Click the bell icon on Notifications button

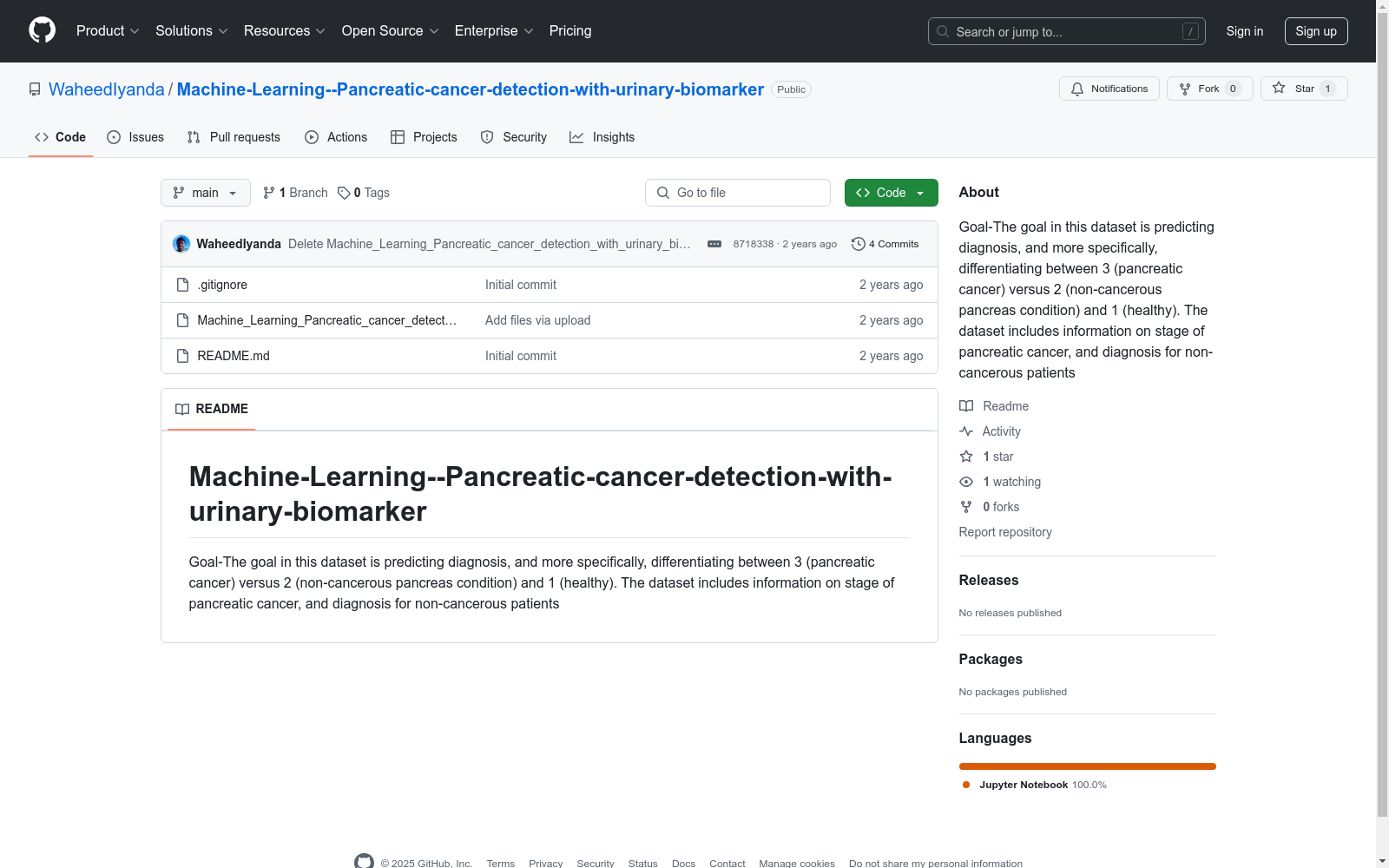click(x=1077, y=89)
